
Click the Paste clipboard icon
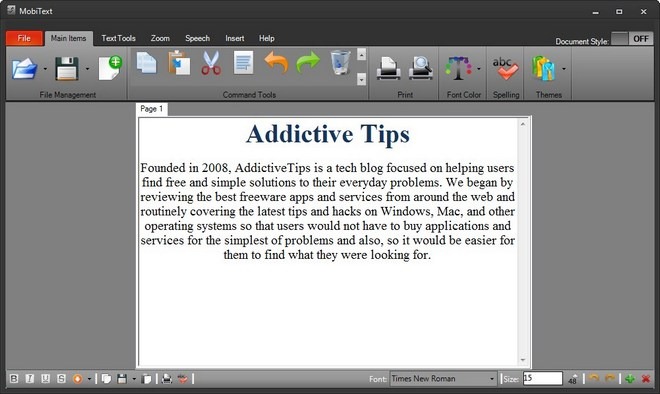(x=179, y=63)
